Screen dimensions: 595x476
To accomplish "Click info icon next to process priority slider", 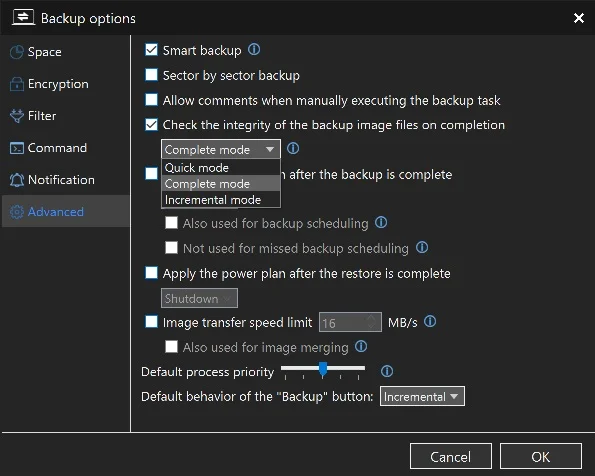I will (387, 371).
